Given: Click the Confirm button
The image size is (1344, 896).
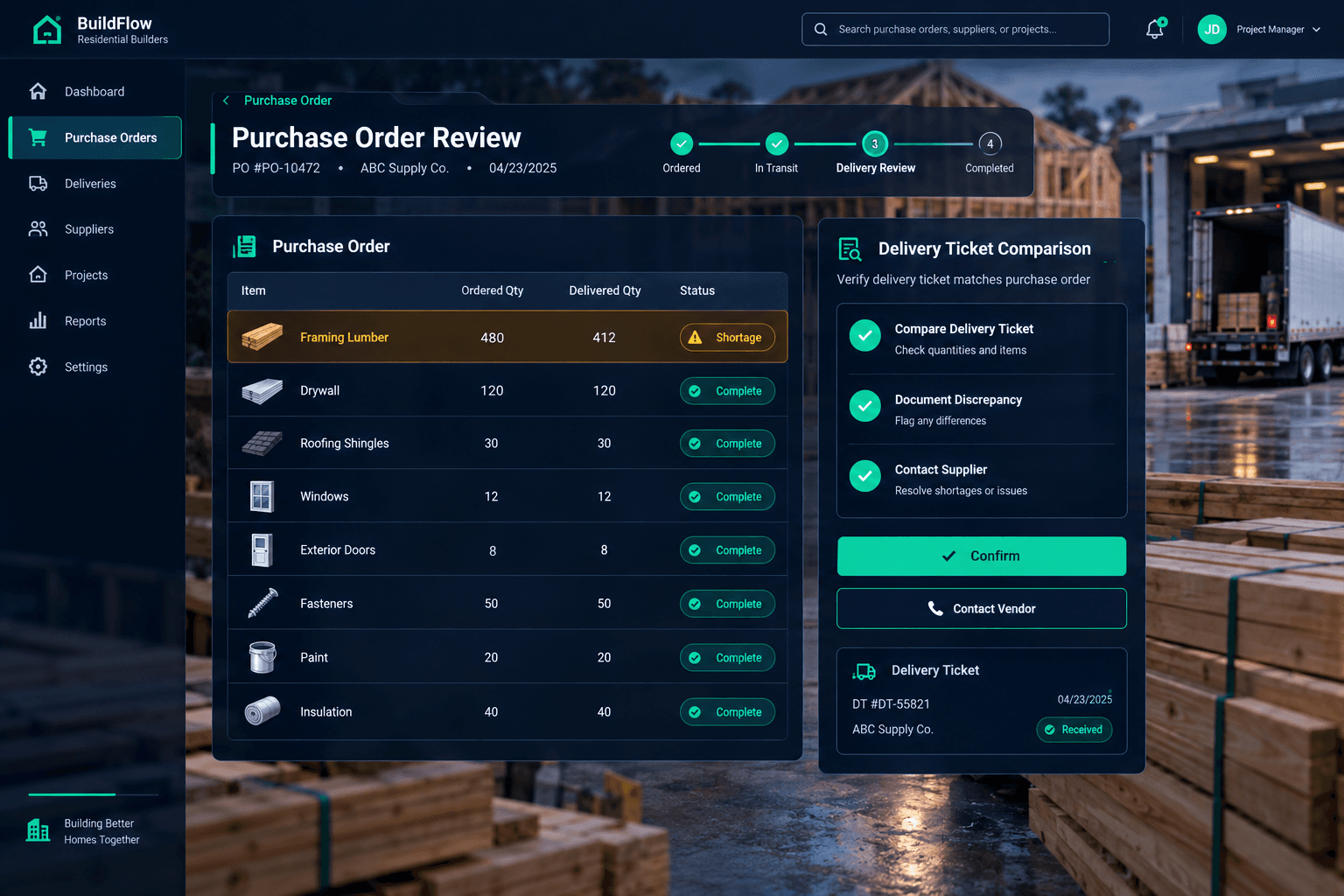Looking at the screenshot, I should click(982, 556).
